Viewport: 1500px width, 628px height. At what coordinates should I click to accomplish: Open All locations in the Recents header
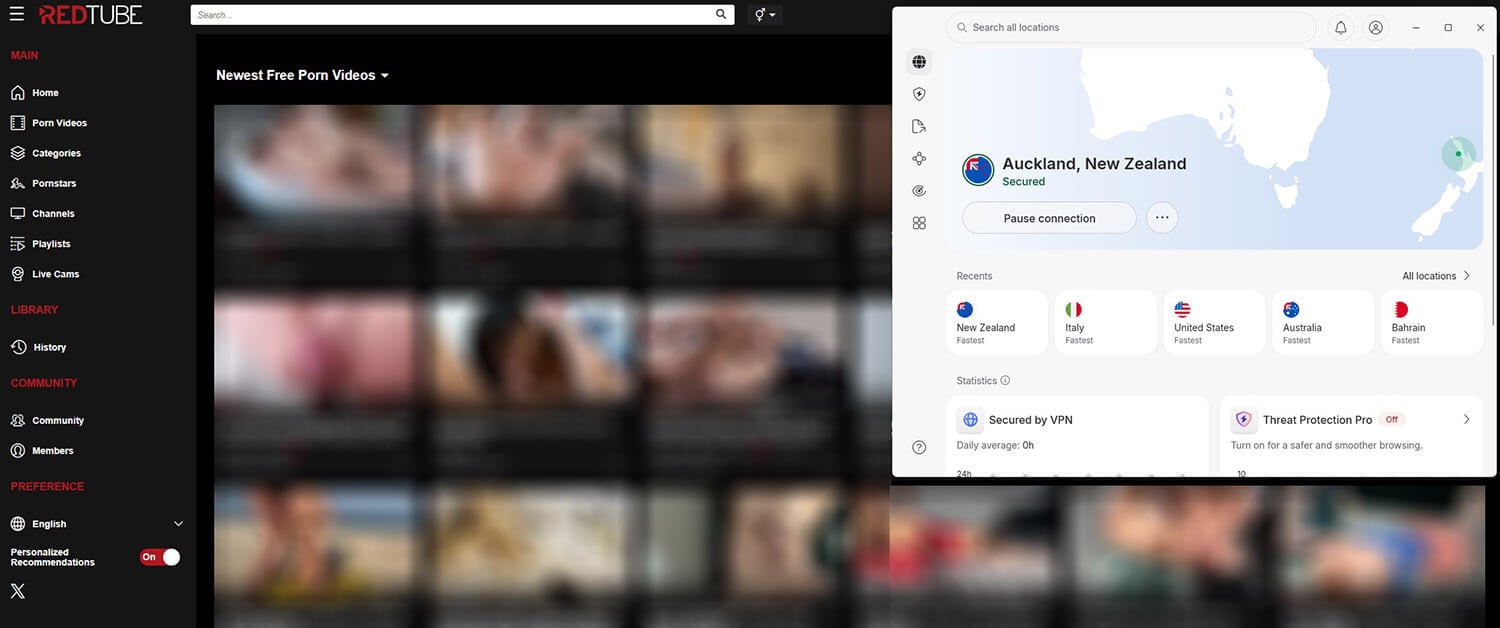click(x=1436, y=276)
